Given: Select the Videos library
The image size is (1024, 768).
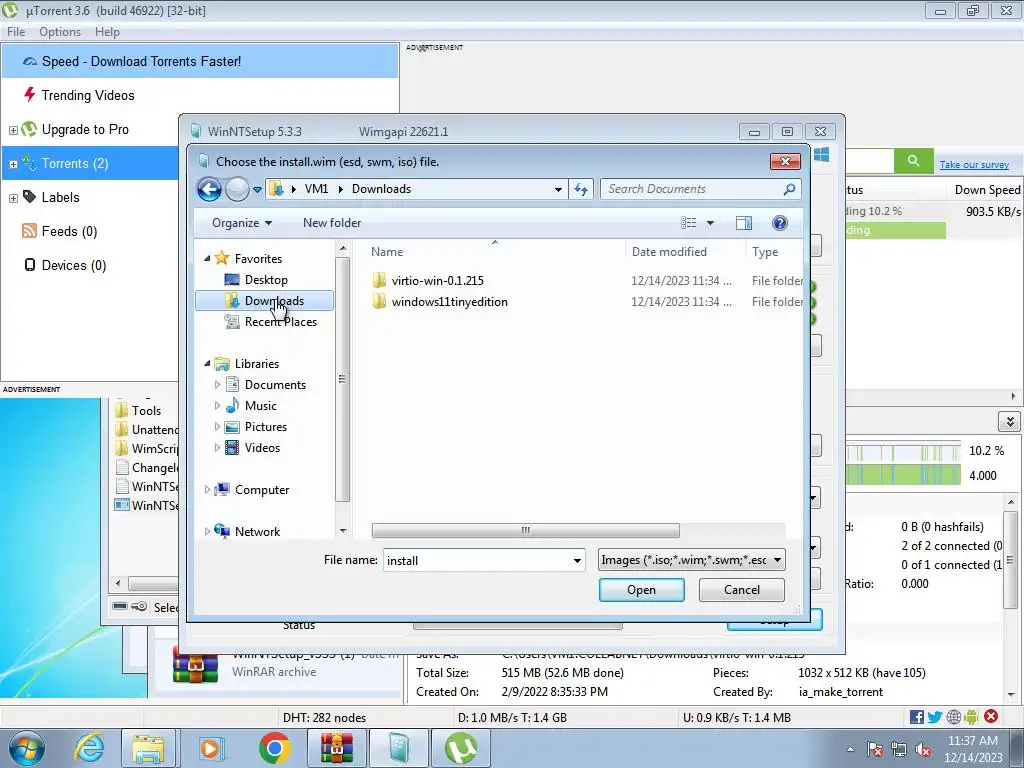Looking at the screenshot, I should click(262, 447).
